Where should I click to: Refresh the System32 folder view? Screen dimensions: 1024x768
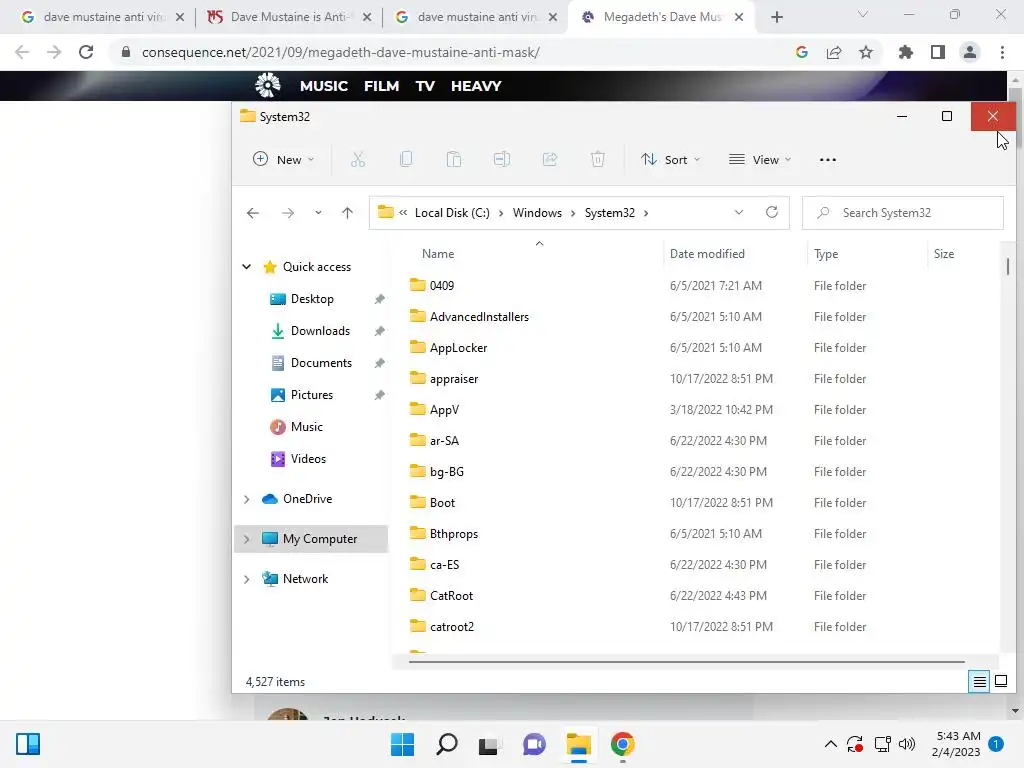point(772,212)
